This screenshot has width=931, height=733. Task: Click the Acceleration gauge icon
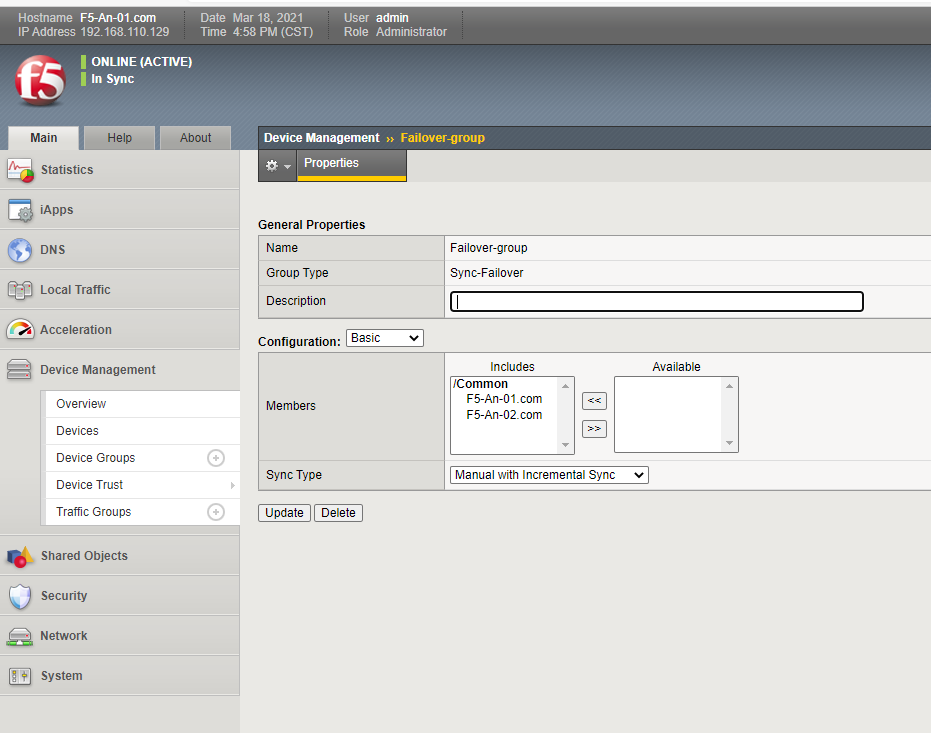(x=20, y=330)
